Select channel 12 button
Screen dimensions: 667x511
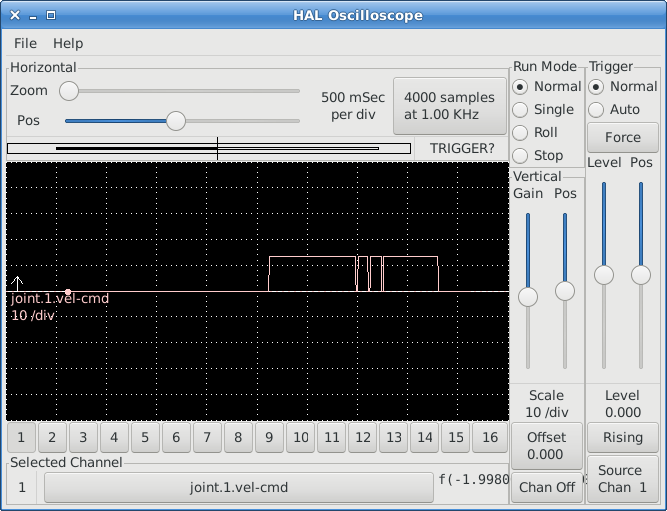click(363, 437)
